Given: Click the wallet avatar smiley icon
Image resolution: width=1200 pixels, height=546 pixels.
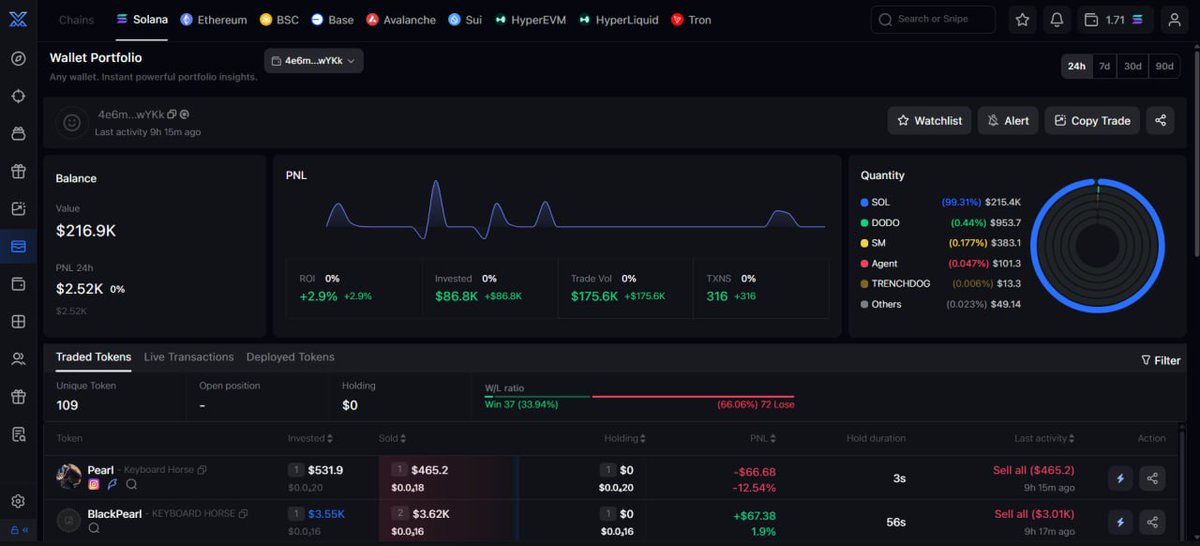Looking at the screenshot, I should coord(71,122).
